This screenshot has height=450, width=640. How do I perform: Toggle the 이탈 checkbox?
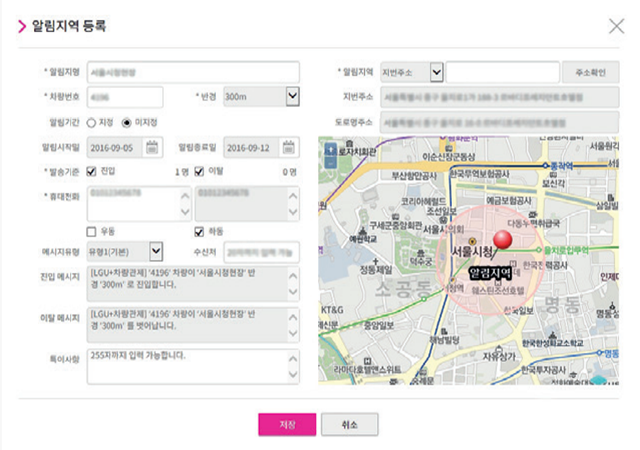click(200, 171)
